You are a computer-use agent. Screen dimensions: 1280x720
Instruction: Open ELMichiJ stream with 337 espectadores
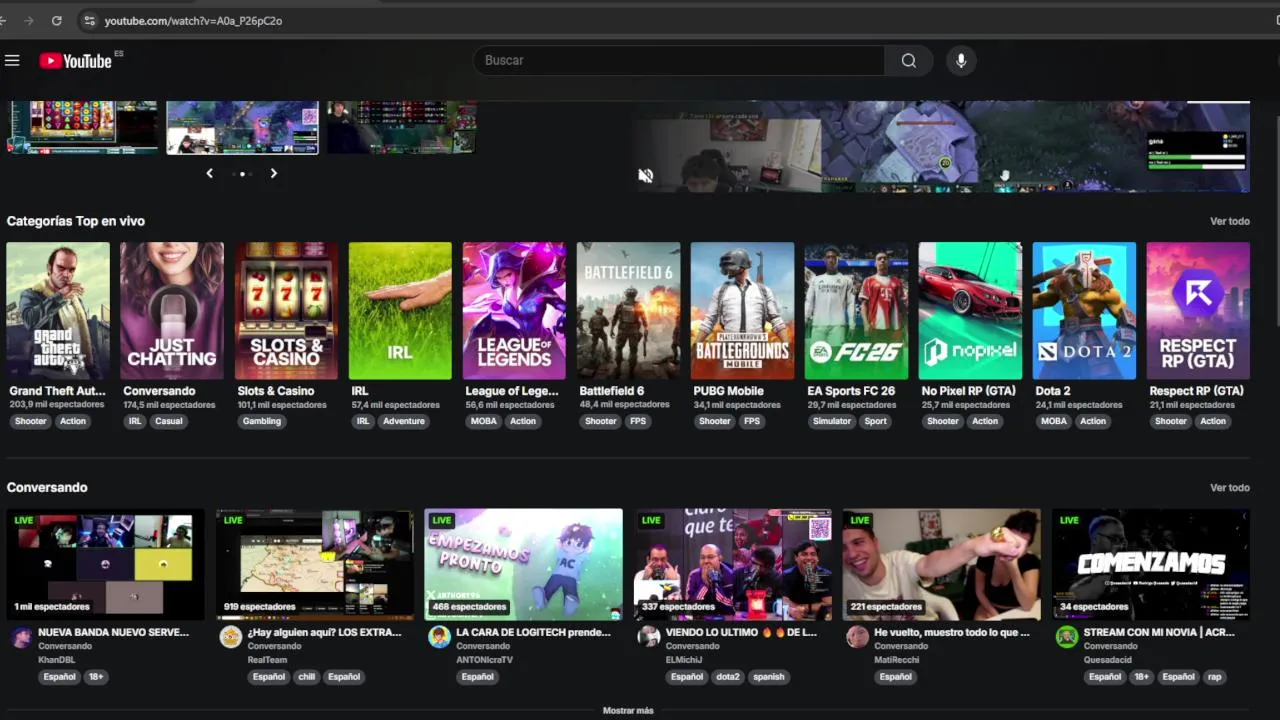[x=733, y=564]
